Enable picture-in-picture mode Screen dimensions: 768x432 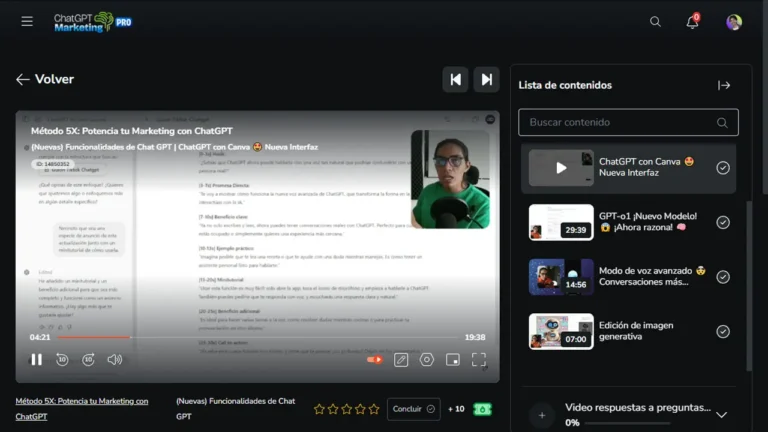[x=453, y=360]
